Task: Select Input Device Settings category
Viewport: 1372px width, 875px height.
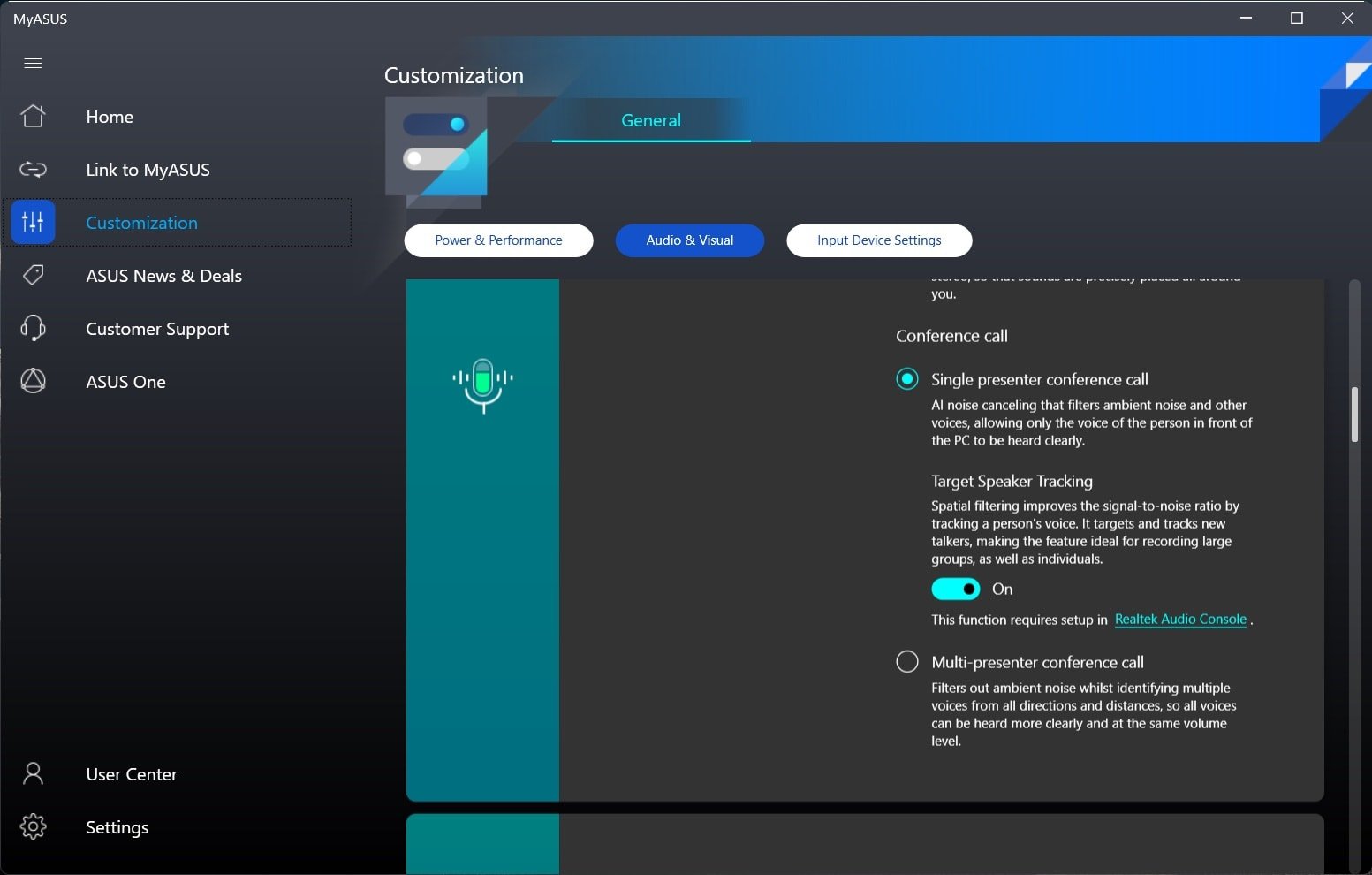Action: tap(879, 240)
